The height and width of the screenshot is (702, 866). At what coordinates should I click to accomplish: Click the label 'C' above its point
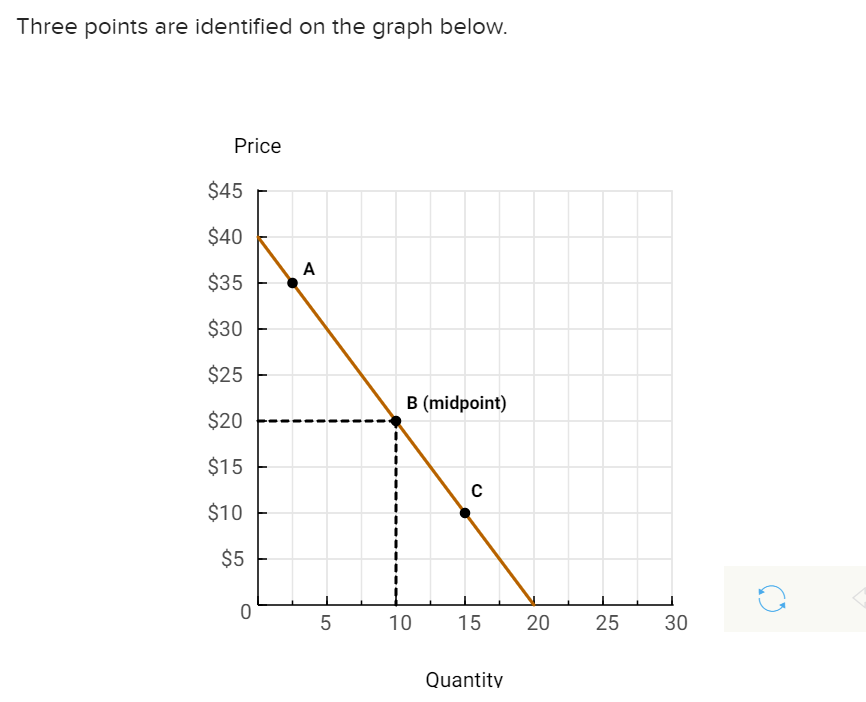click(x=475, y=491)
